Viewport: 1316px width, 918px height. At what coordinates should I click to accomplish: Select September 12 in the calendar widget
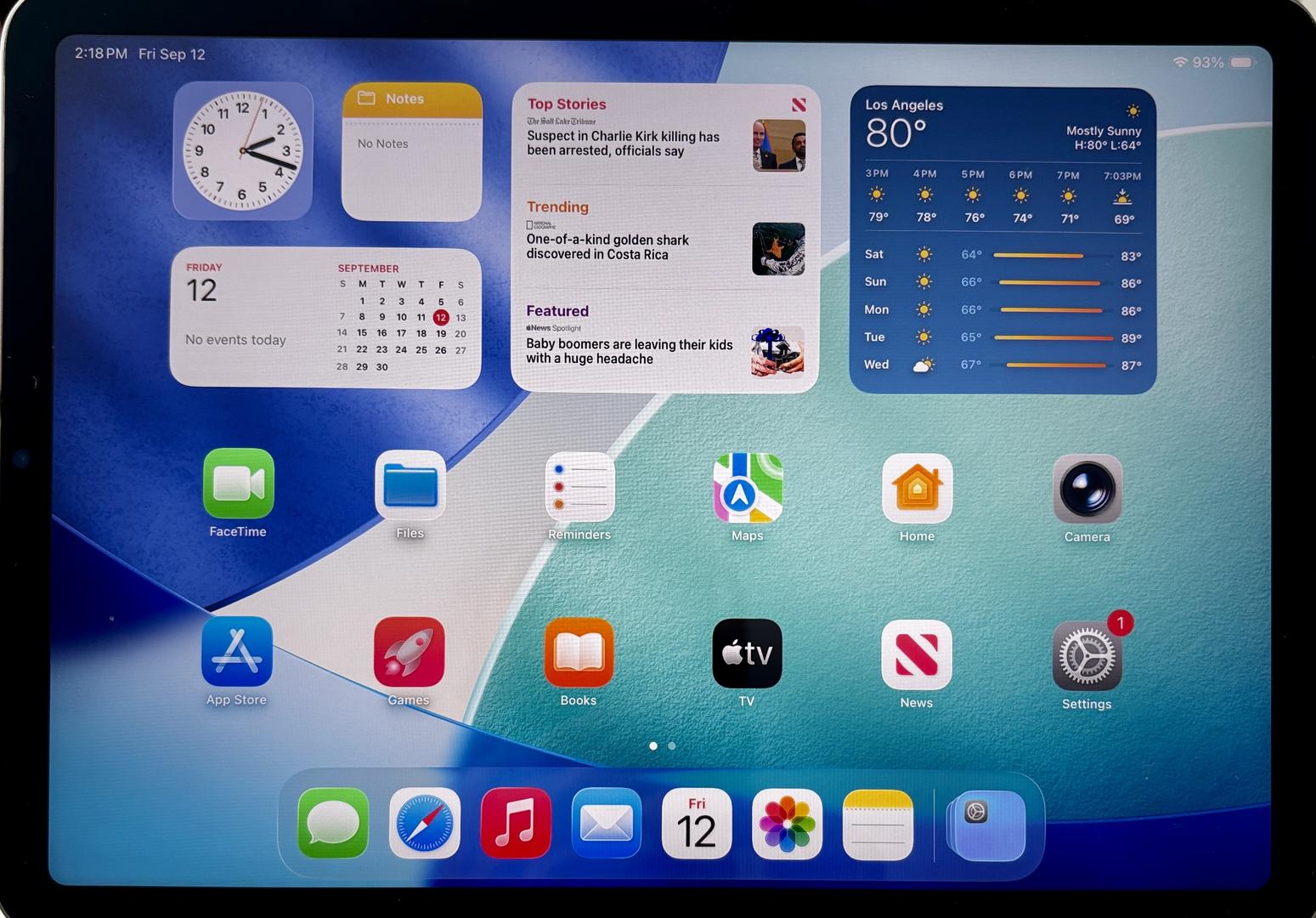[441, 318]
